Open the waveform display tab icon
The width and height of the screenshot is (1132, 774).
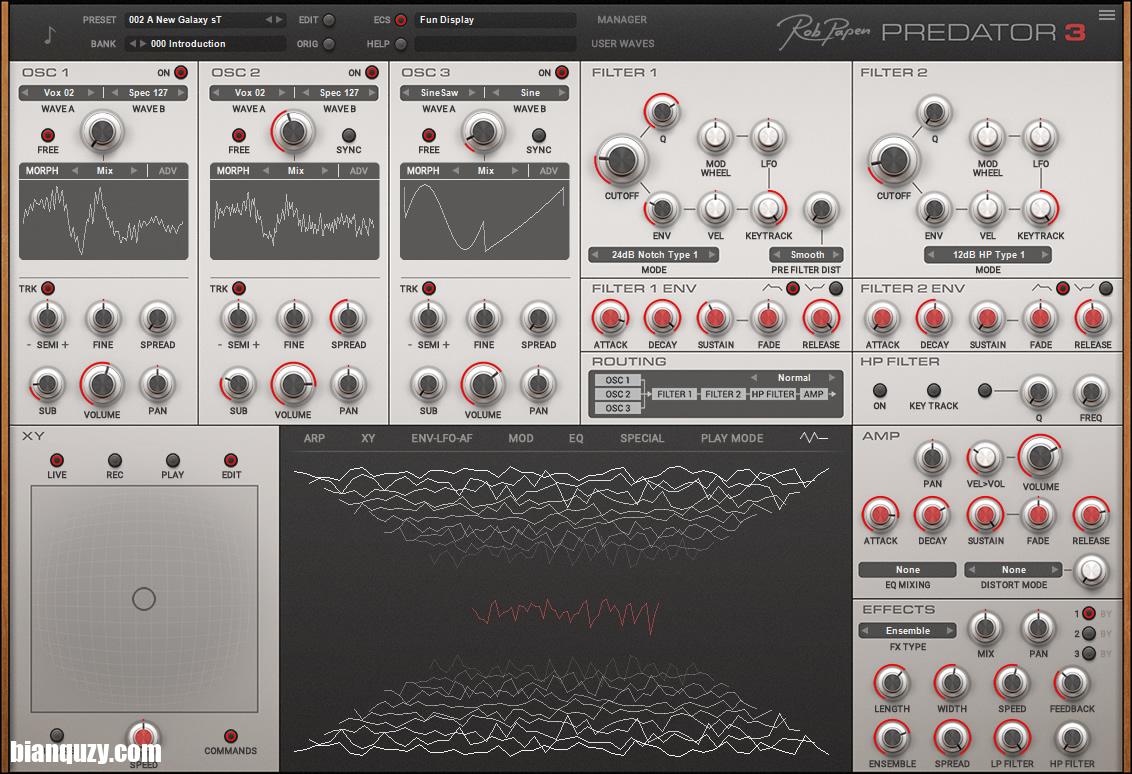[x=813, y=438]
